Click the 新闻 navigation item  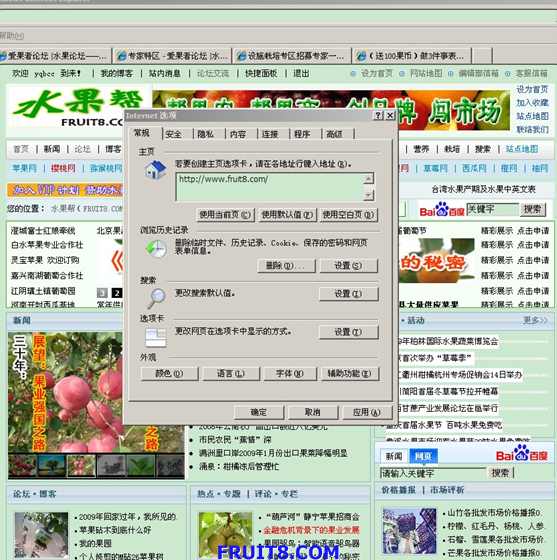point(52,149)
